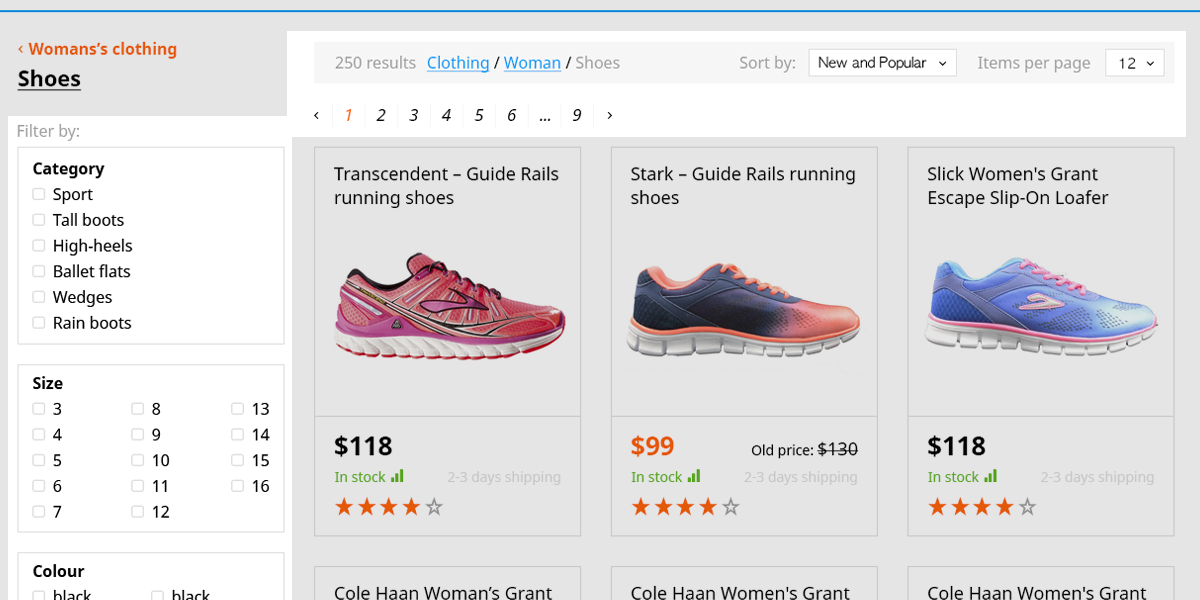Image resolution: width=1200 pixels, height=600 pixels.
Task: Click first star on Transcendent shoes rating
Action: [344, 507]
